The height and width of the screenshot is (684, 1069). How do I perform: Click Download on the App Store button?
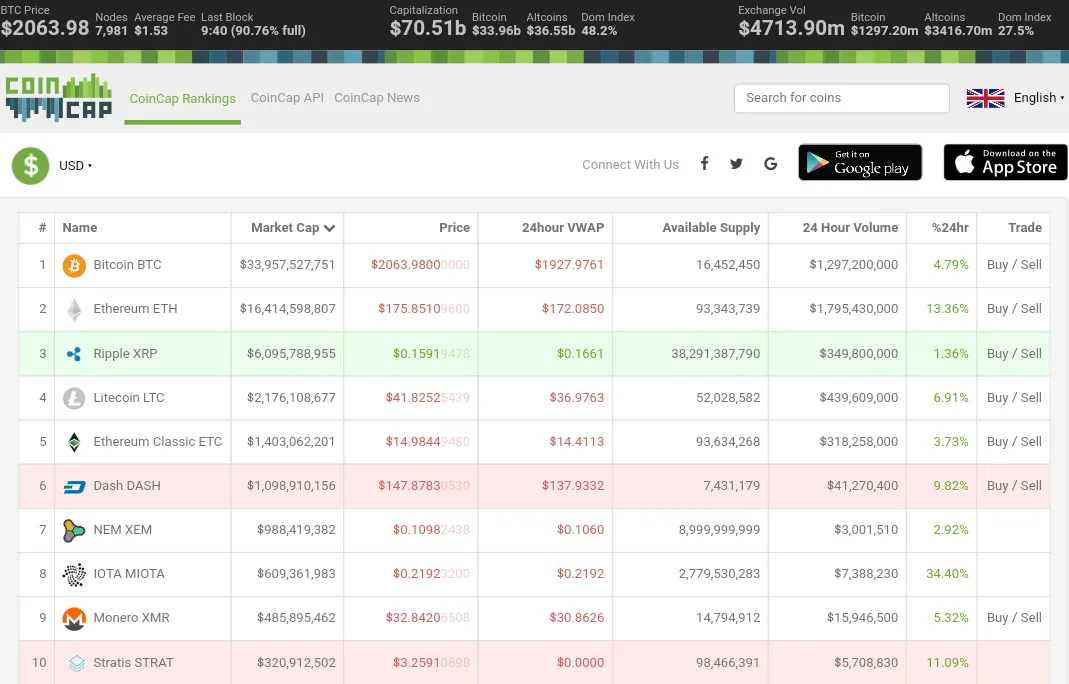(x=1006, y=162)
